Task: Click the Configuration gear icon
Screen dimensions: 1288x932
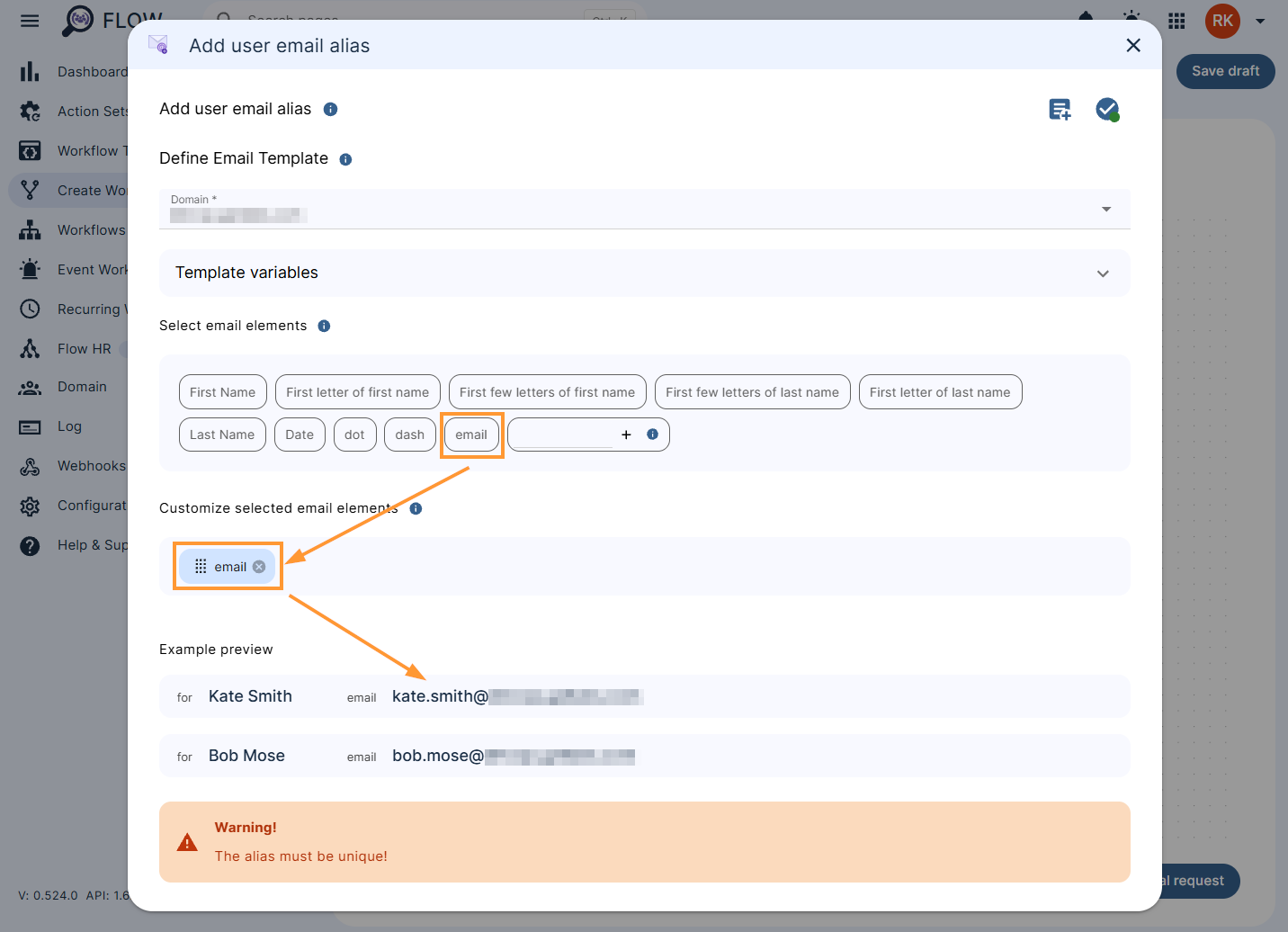Action: [30, 506]
